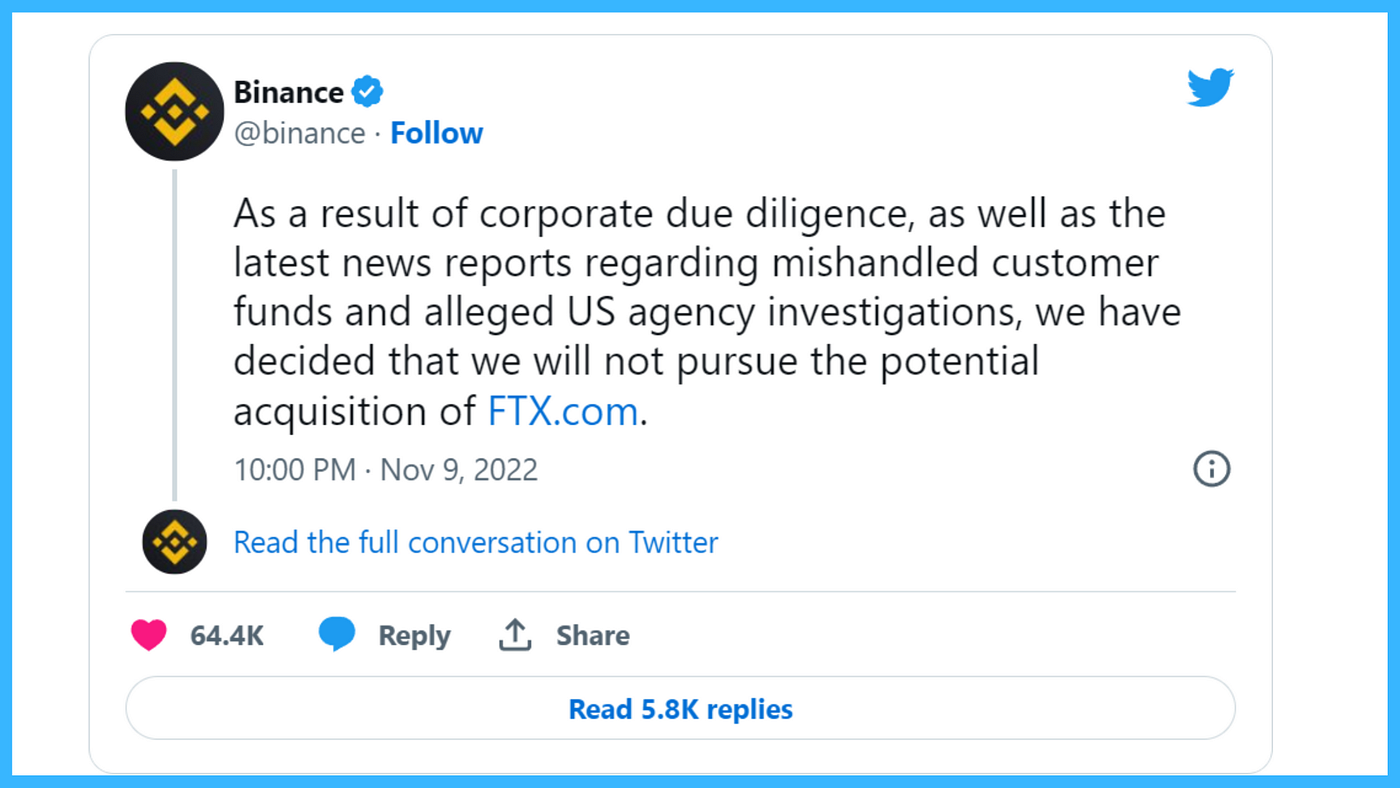Click the 10:00 PM Nov 9, 2022 timestamp
Image resolution: width=1400 pixels, height=788 pixels.
click(386, 469)
